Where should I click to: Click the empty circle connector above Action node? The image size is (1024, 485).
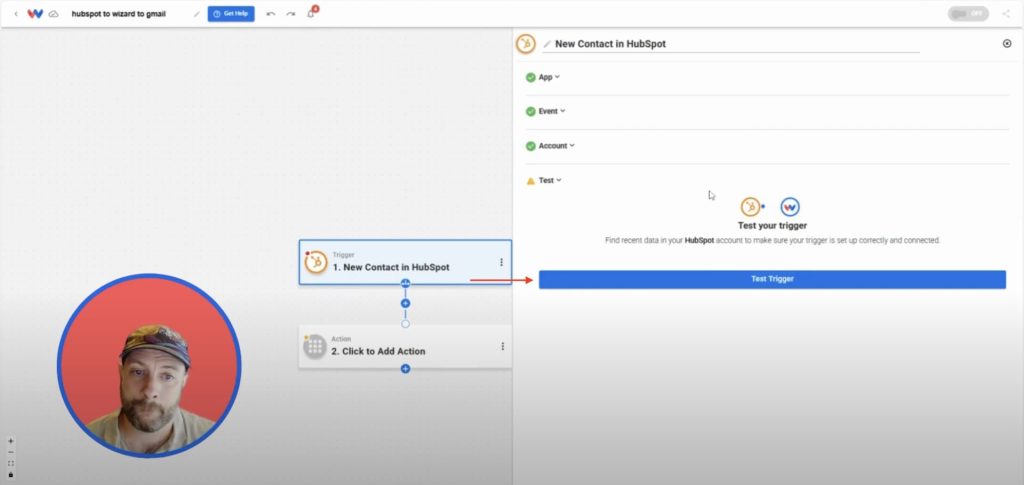(x=406, y=324)
